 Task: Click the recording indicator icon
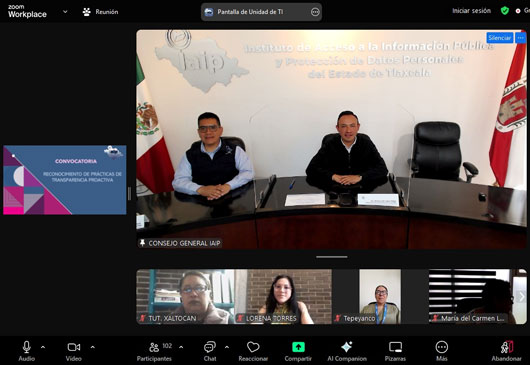517,11
